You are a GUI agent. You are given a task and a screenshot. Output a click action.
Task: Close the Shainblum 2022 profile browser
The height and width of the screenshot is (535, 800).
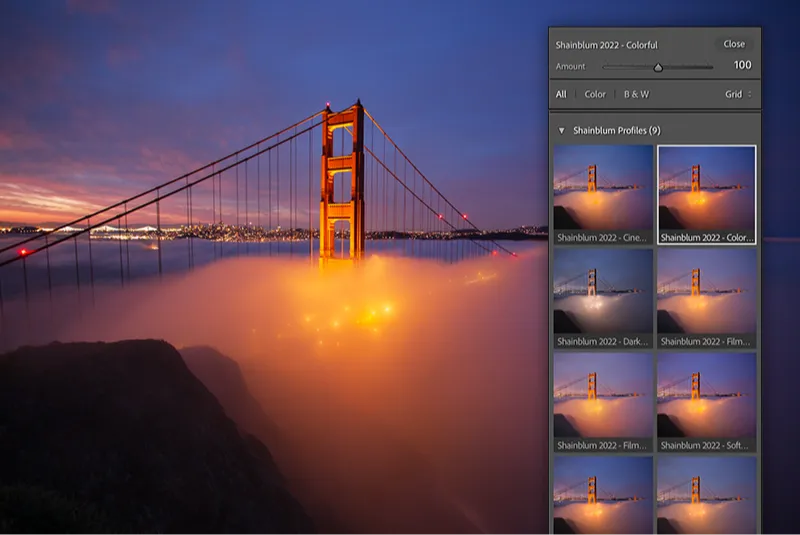point(734,44)
